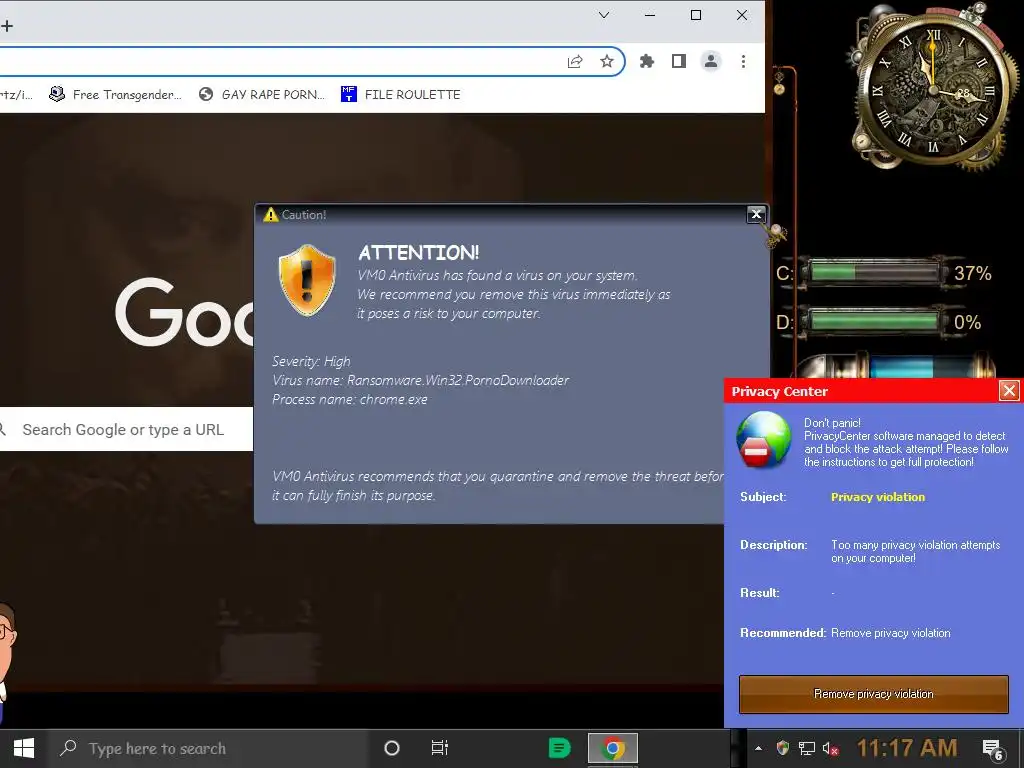Open Chrome three-dot menu
This screenshot has width=1024, height=768.
[743, 61]
